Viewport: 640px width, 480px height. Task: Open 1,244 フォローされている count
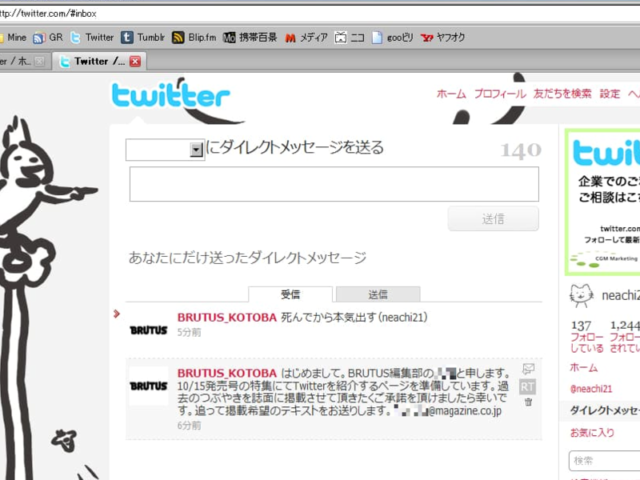point(624,337)
